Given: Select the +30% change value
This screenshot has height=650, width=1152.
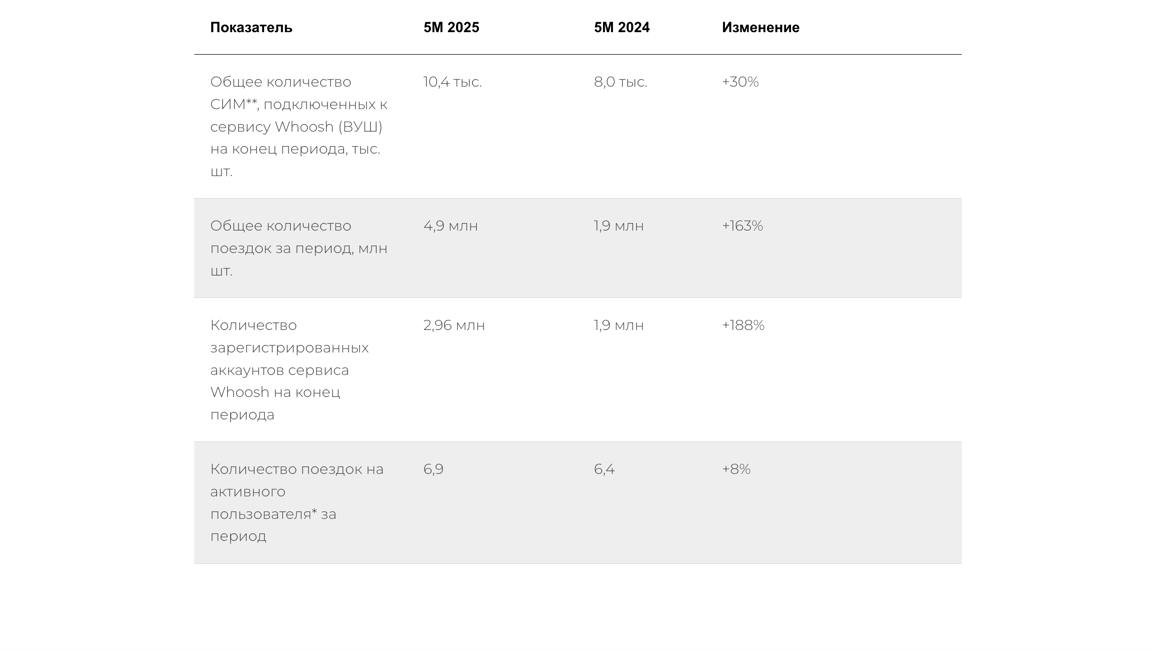Looking at the screenshot, I should pyautogui.click(x=740, y=82).
